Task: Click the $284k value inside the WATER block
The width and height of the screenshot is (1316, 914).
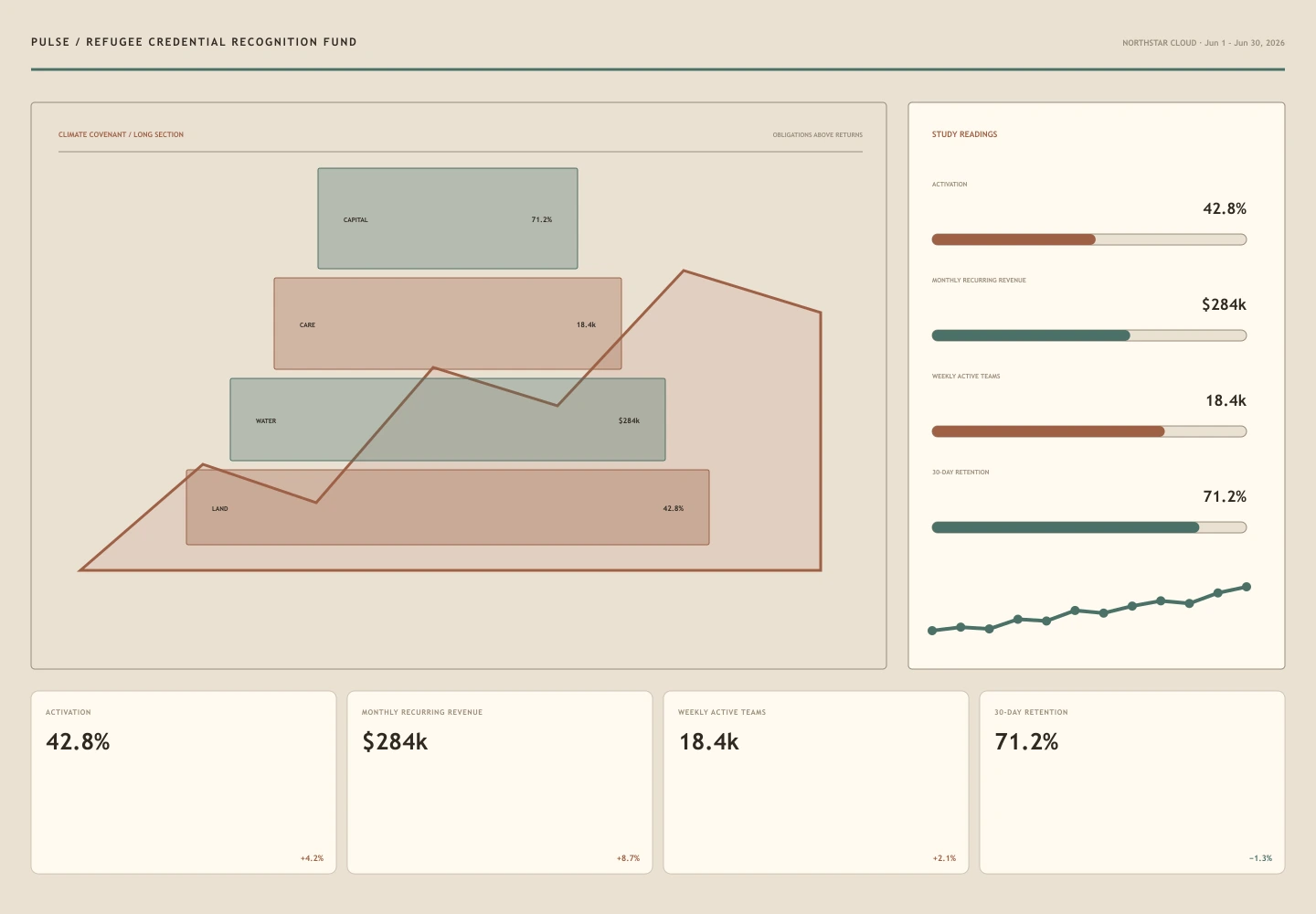Action: coord(629,421)
